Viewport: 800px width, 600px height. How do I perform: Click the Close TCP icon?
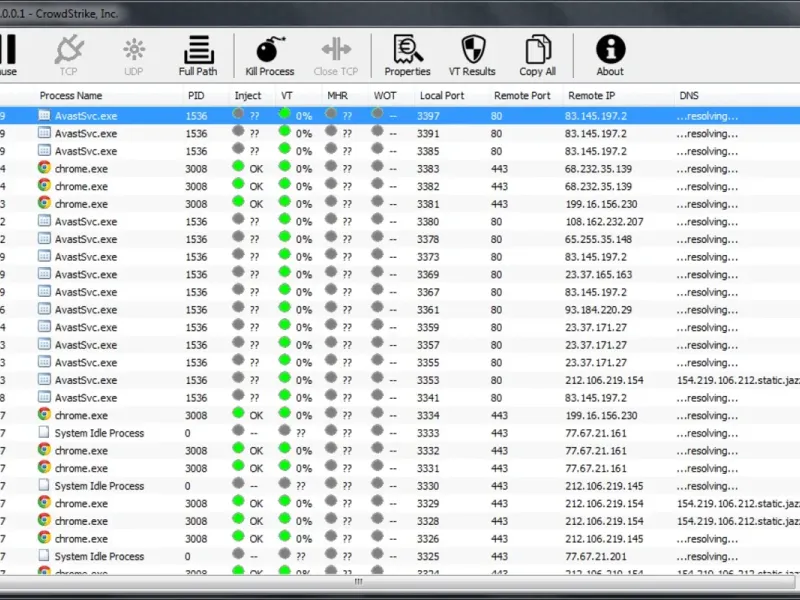coord(336,56)
